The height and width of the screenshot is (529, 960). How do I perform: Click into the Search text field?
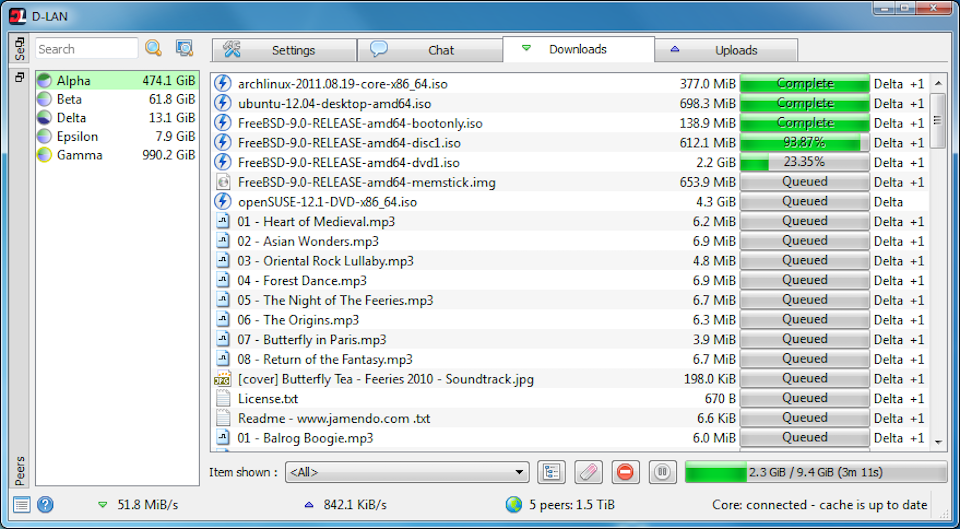point(87,49)
